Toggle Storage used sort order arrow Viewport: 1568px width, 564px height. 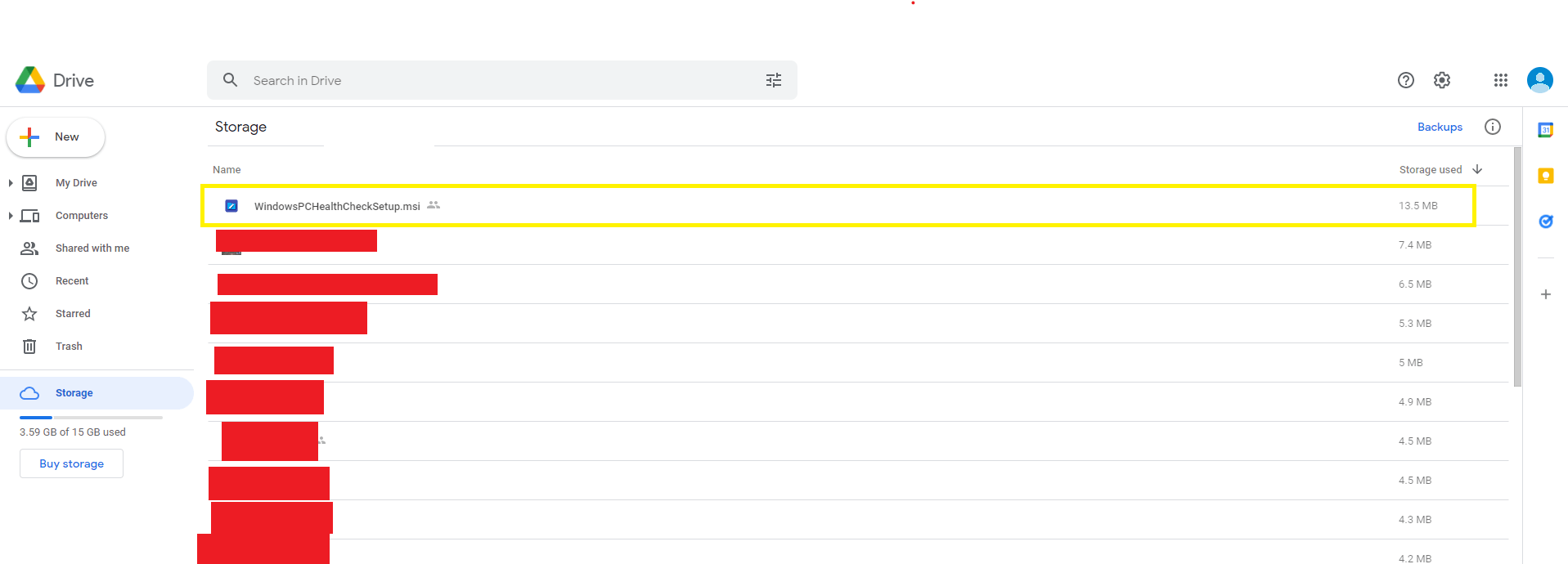1476,169
